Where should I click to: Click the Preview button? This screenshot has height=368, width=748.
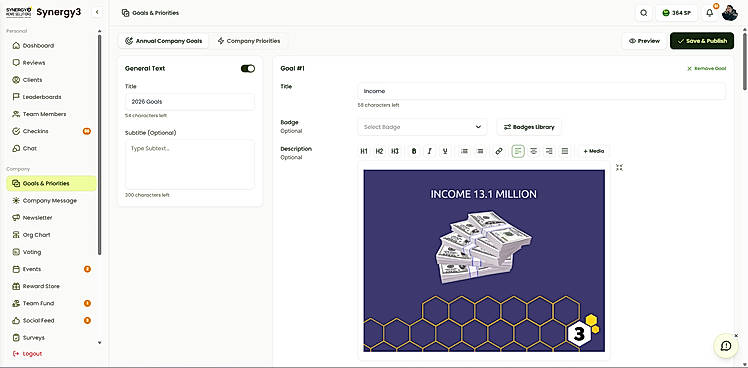click(x=644, y=41)
